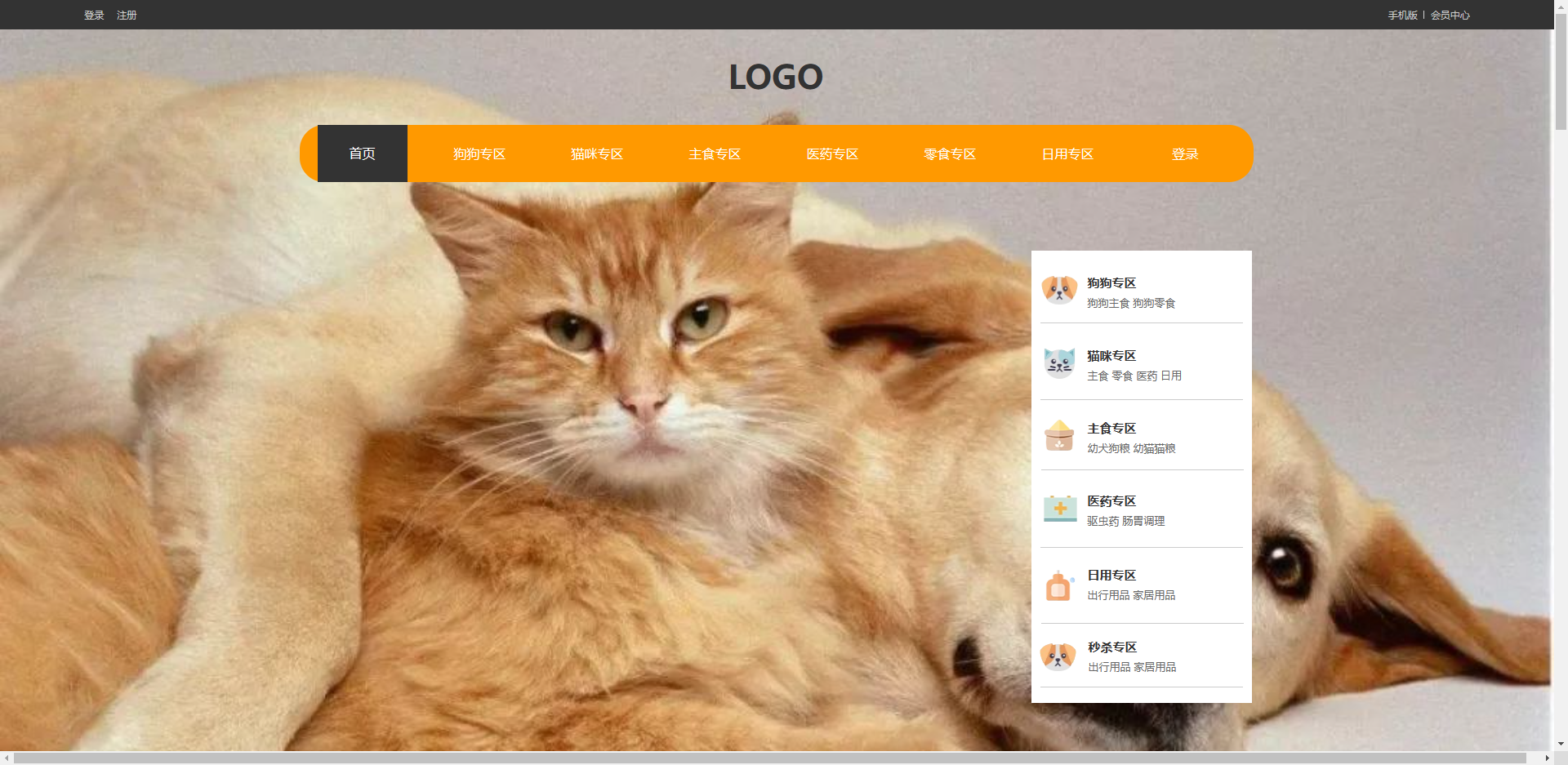Screen dimensions: 1568x765
Task: Click the 狗狗专区 title in the side panel
Action: point(1111,283)
